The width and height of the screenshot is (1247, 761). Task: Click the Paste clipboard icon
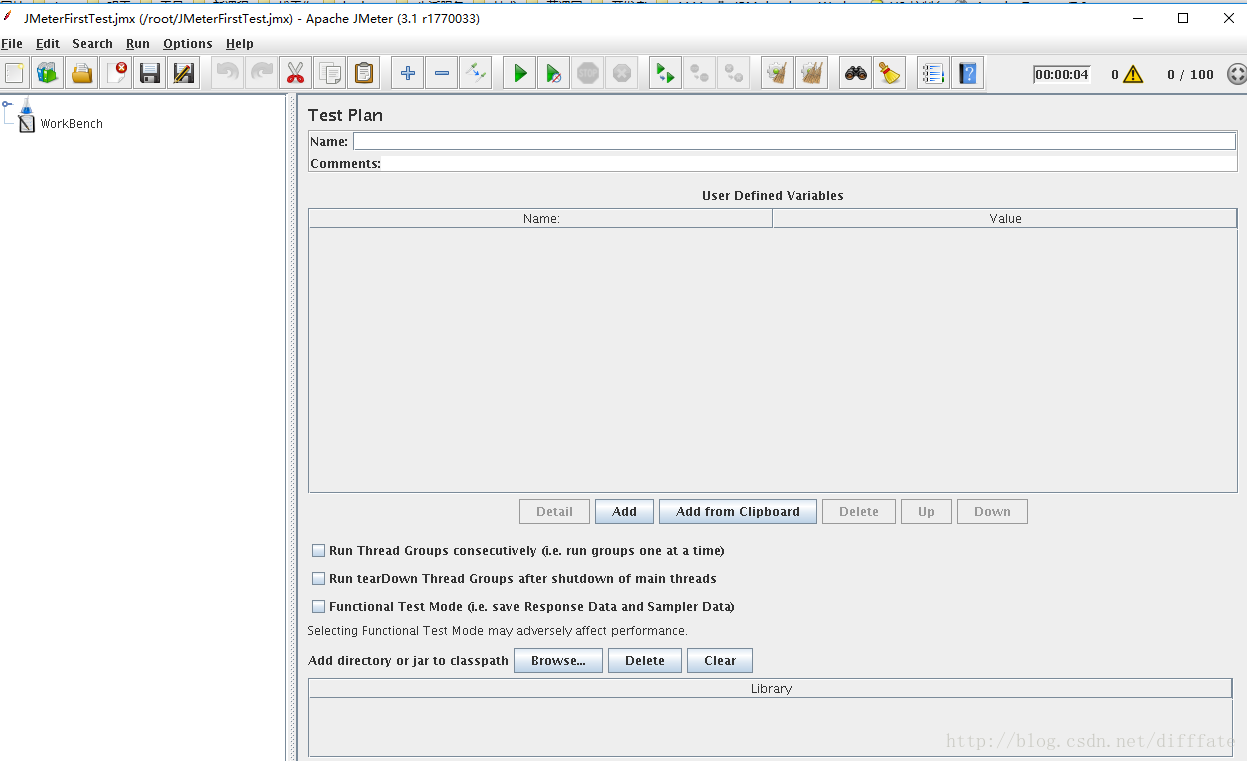pyautogui.click(x=364, y=73)
